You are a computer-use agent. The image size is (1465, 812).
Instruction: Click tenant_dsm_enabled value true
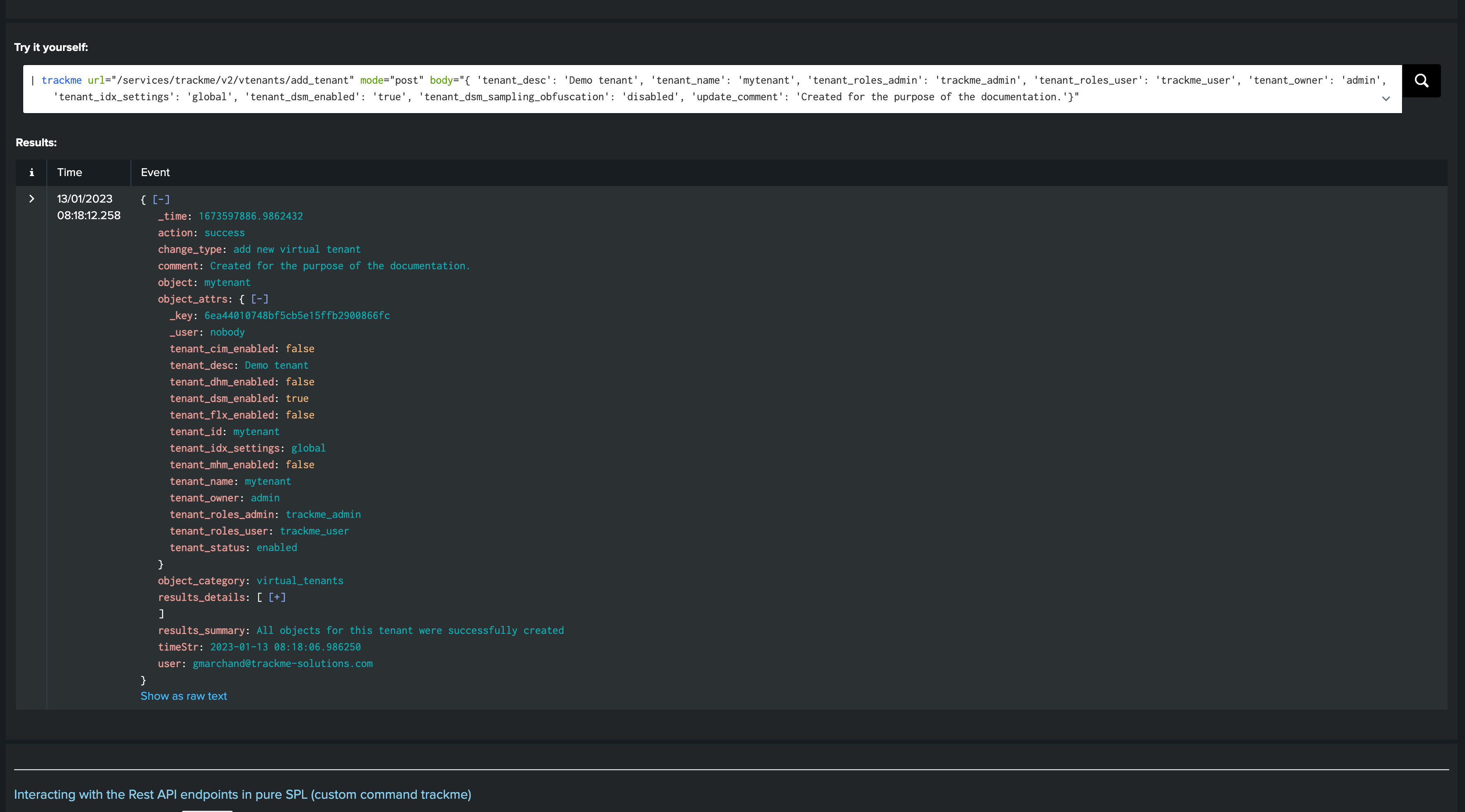coord(297,399)
